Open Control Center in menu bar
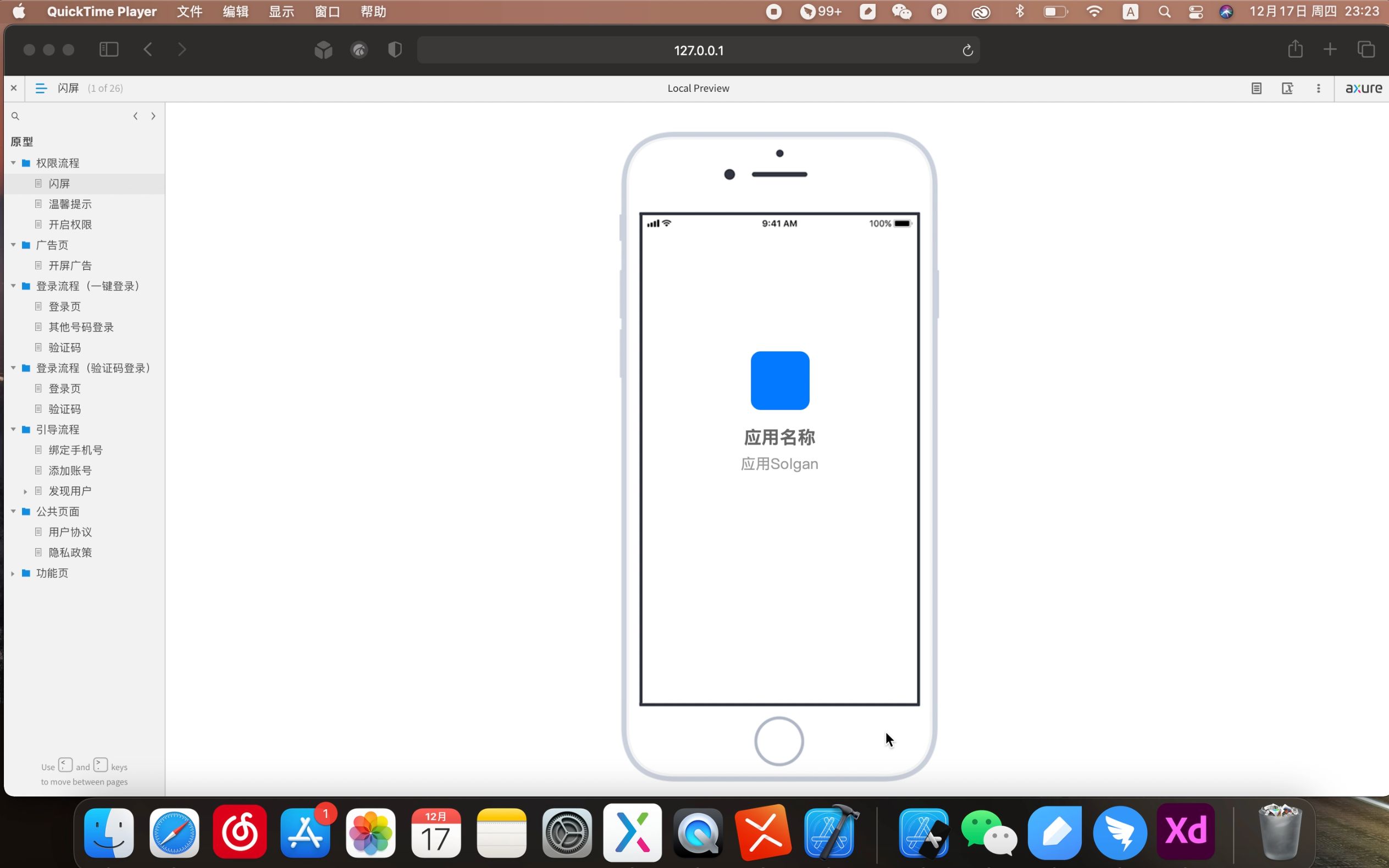This screenshot has height=868, width=1389. 1196,12
